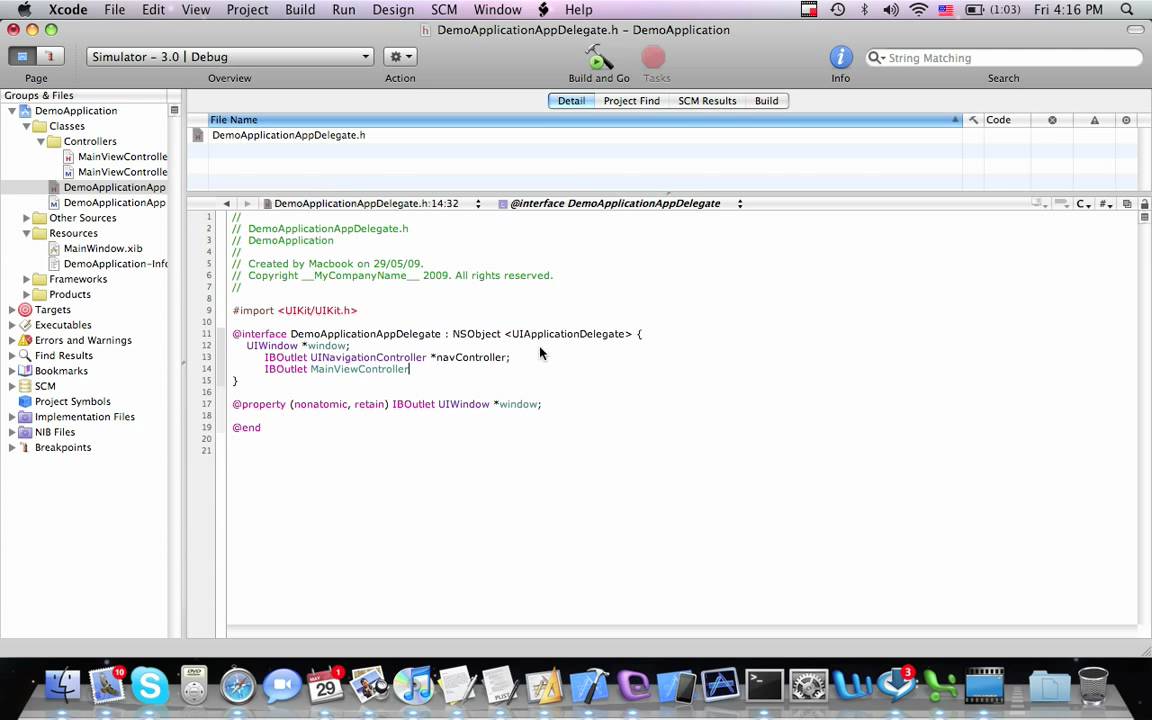Click the Wi-Fi status icon
Screen dimensions: 1152x720
pos(918,10)
